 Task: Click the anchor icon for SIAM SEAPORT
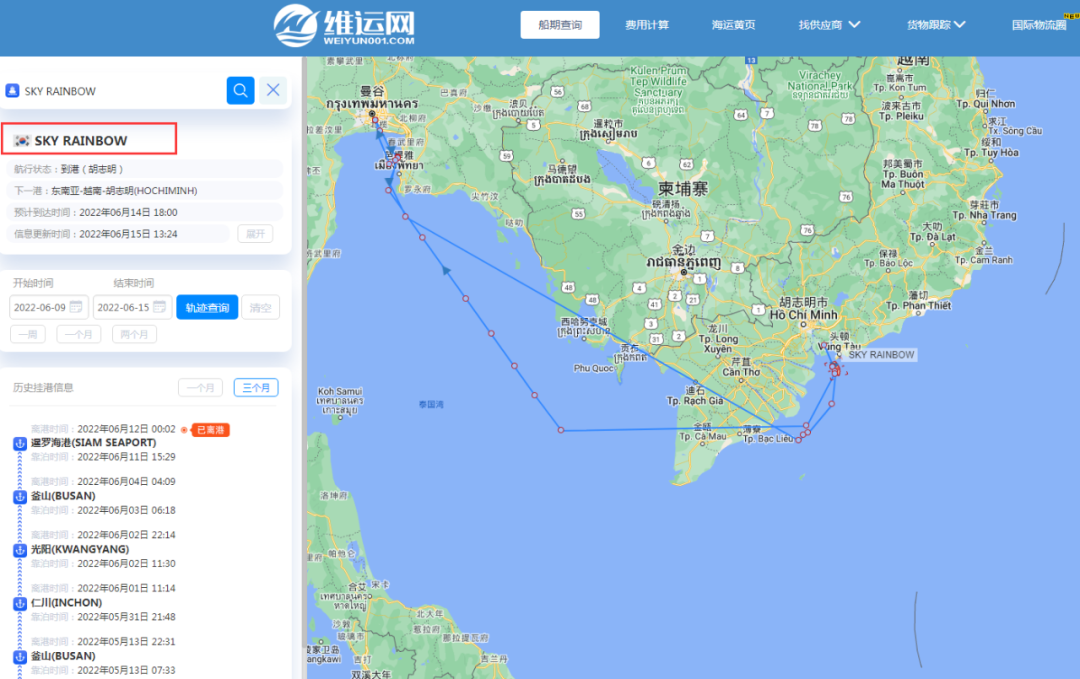19,443
